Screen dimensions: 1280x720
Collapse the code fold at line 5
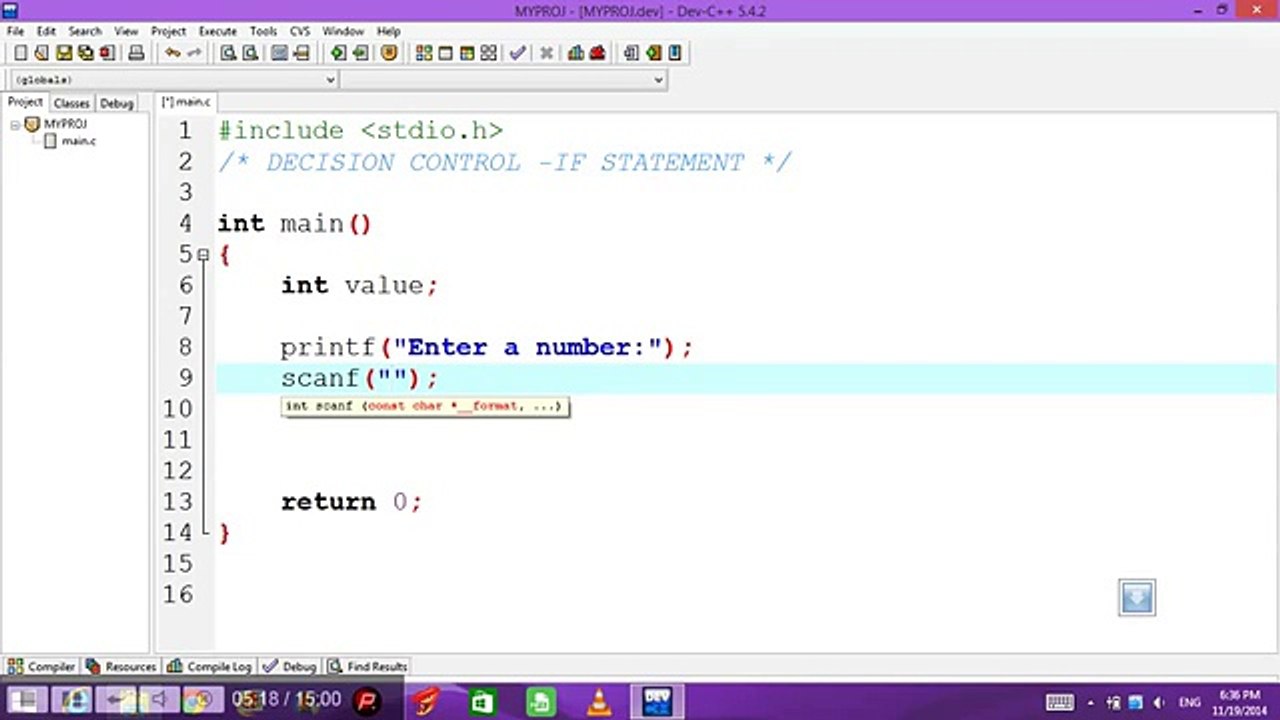pos(203,255)
